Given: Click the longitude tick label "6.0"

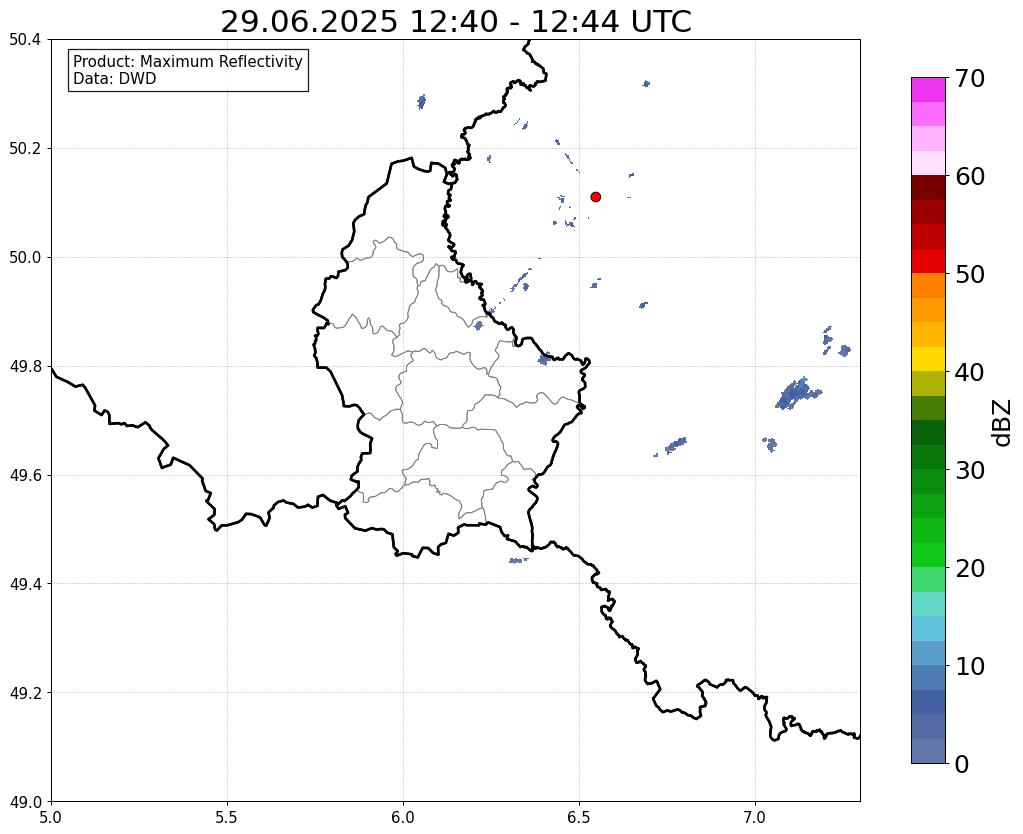Looking at the screenshot, I should pyautogui.click(x=403, y=818).
